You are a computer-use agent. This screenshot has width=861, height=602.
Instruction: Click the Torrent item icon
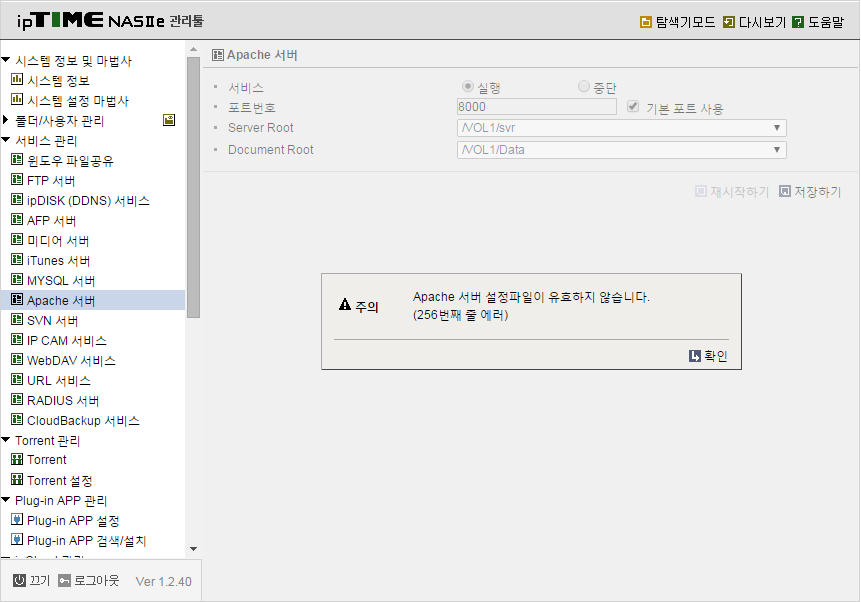point(17,459)
